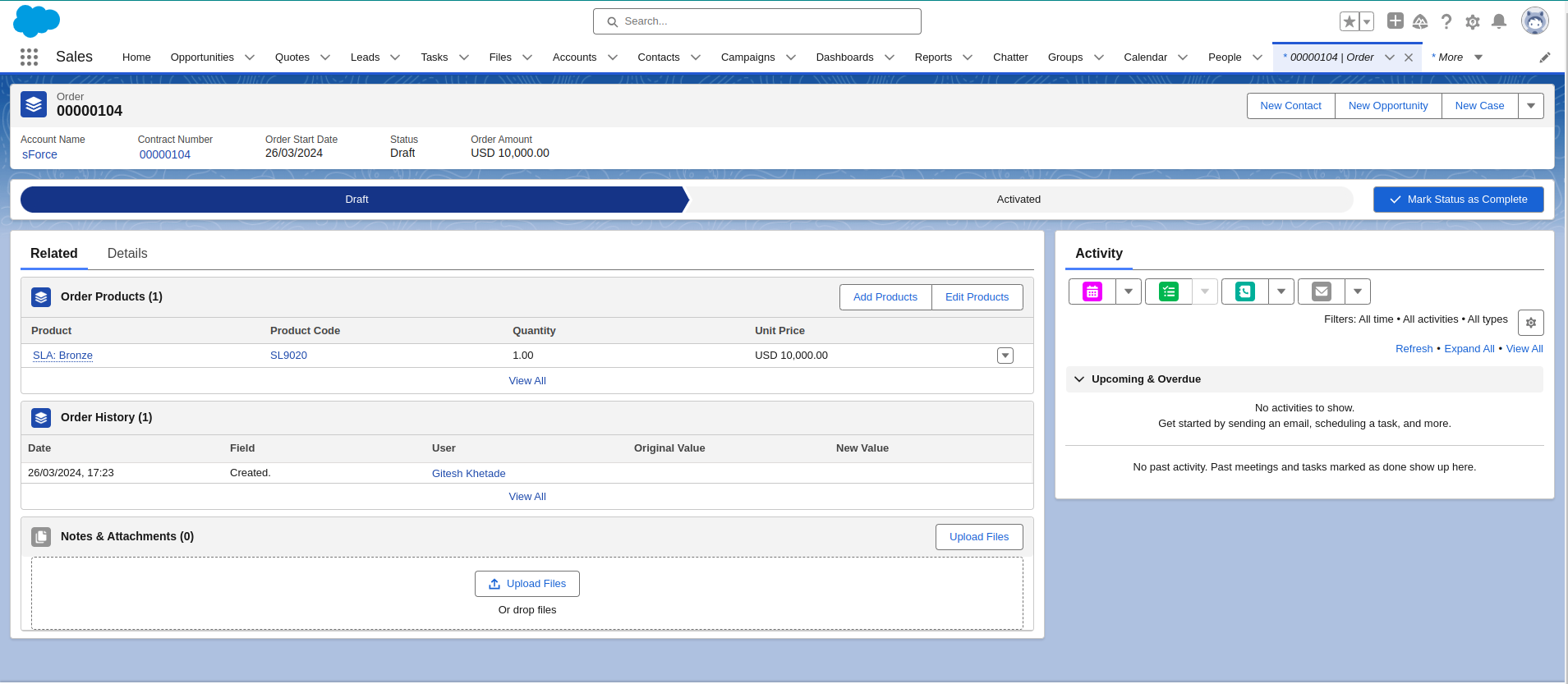The width and height of the screenshot is (1568, 684).
Task: Click inside the global Search box
Action: pos(757,21)
